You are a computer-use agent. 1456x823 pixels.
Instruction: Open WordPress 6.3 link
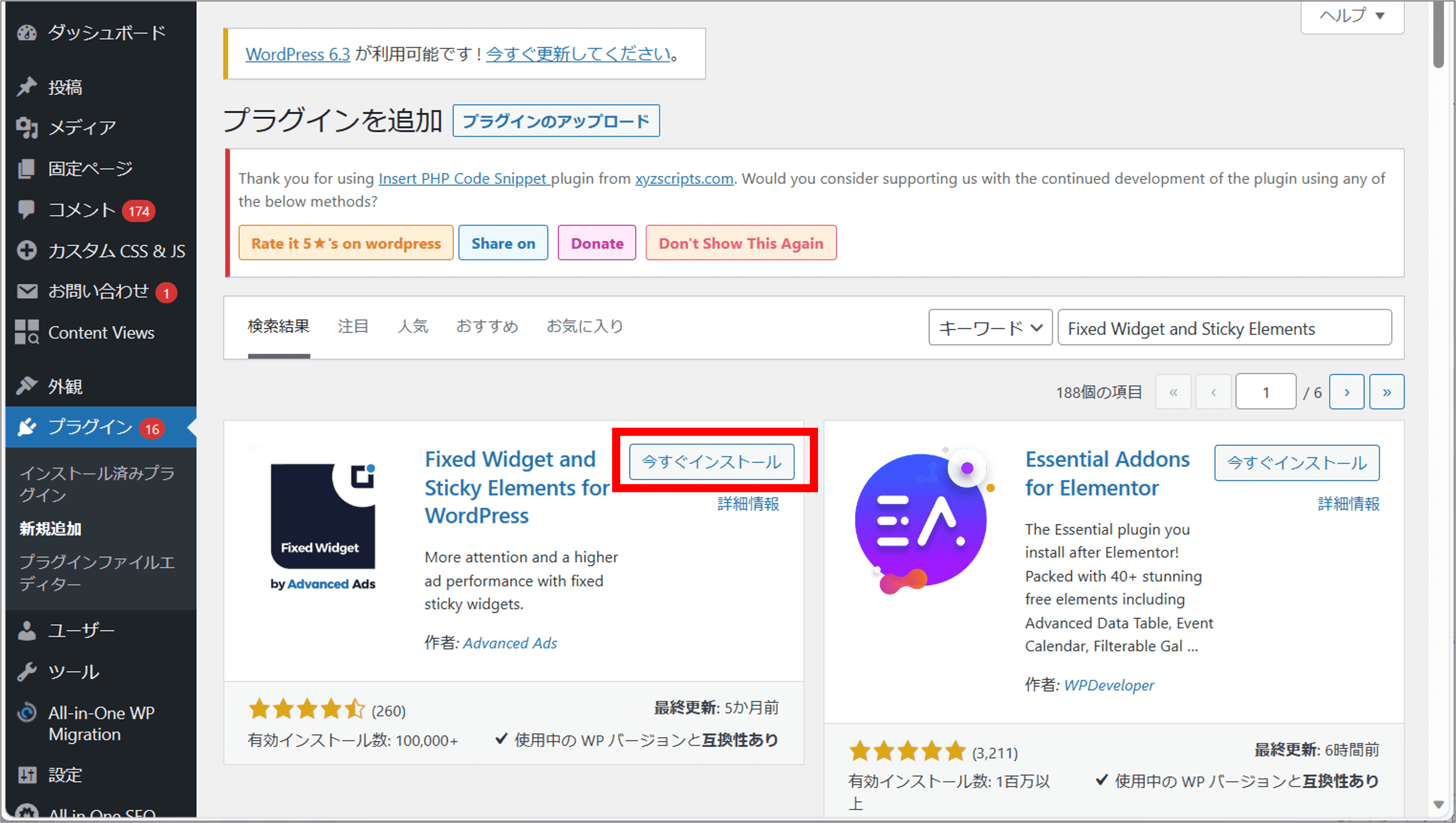298,54
